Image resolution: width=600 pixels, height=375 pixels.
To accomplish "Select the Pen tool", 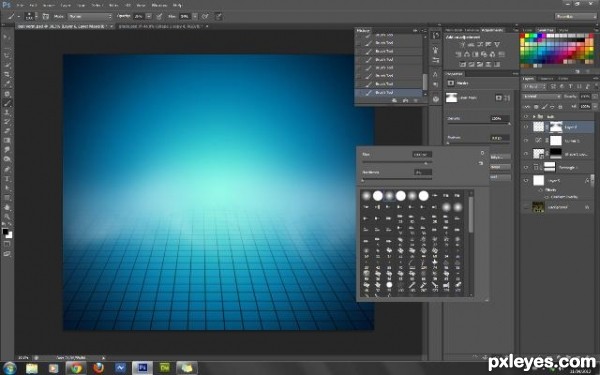I will [x=7, y=169].
